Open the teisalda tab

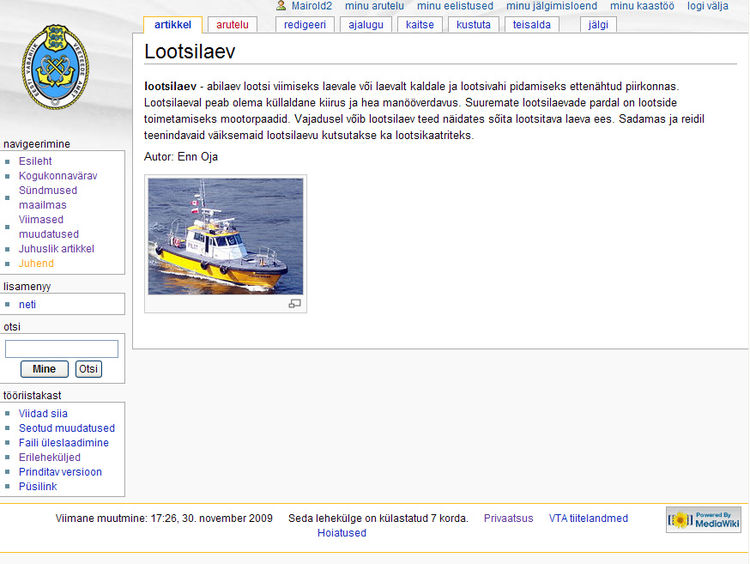[532, 25]
